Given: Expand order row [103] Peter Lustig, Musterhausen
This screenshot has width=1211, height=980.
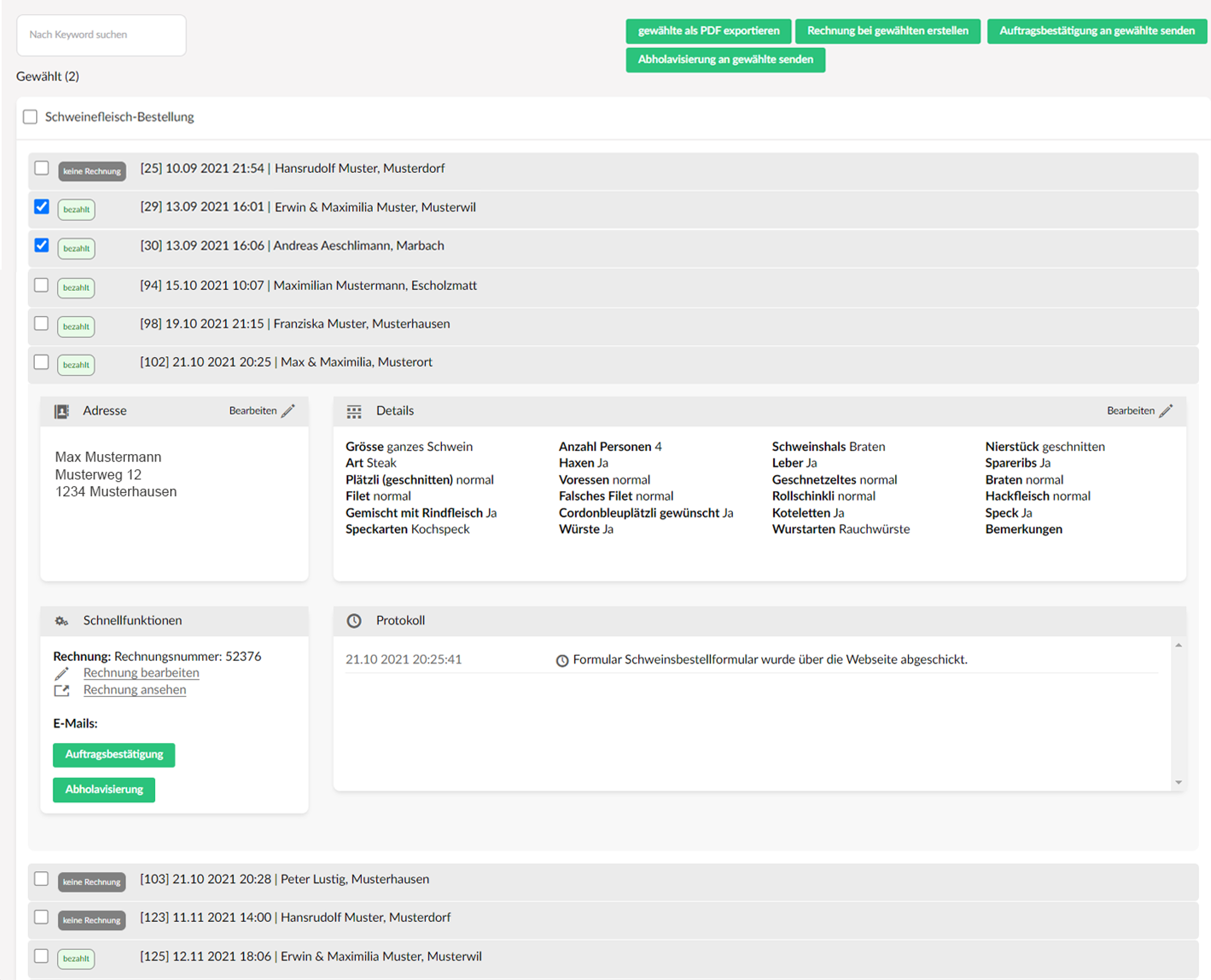Looking at the screenshot, I should tap(613, 882).
